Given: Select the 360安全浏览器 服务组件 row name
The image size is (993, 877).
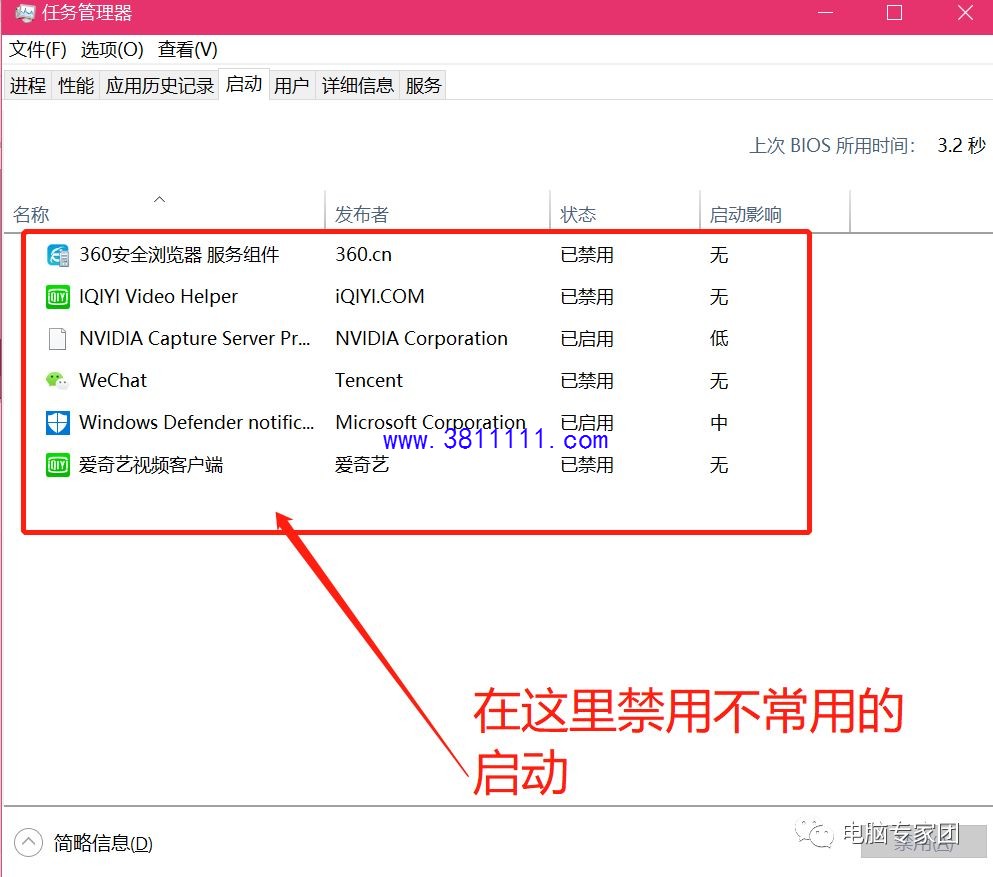Looking at the screenshot, I should click(179, 255).
